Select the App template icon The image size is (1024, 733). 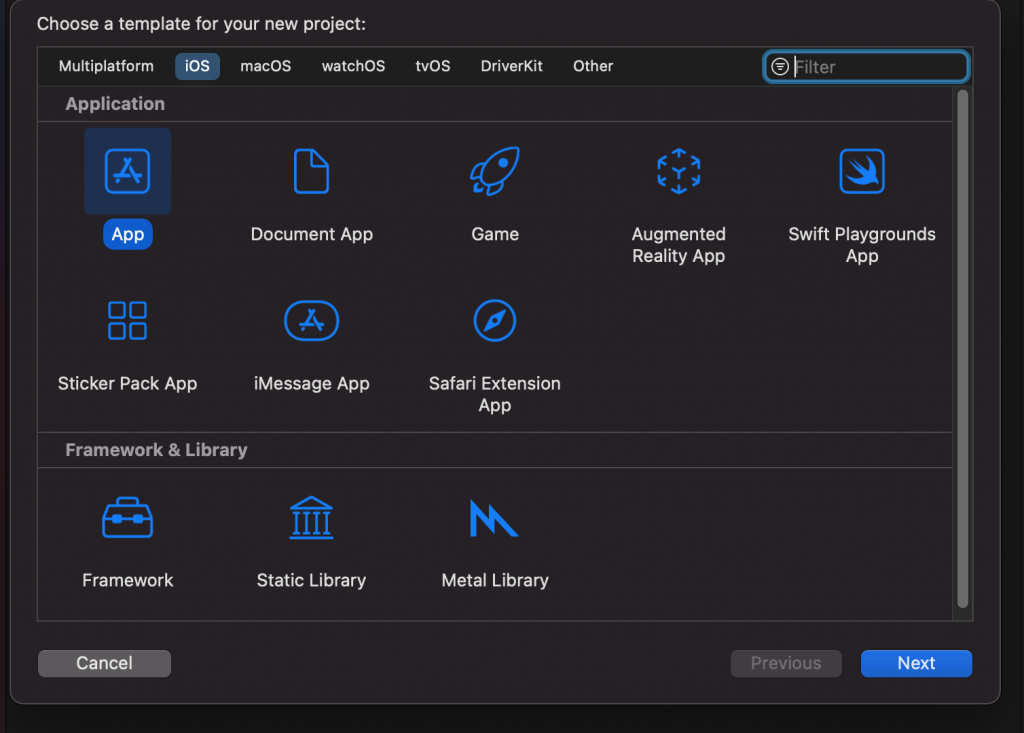point(127,171)
